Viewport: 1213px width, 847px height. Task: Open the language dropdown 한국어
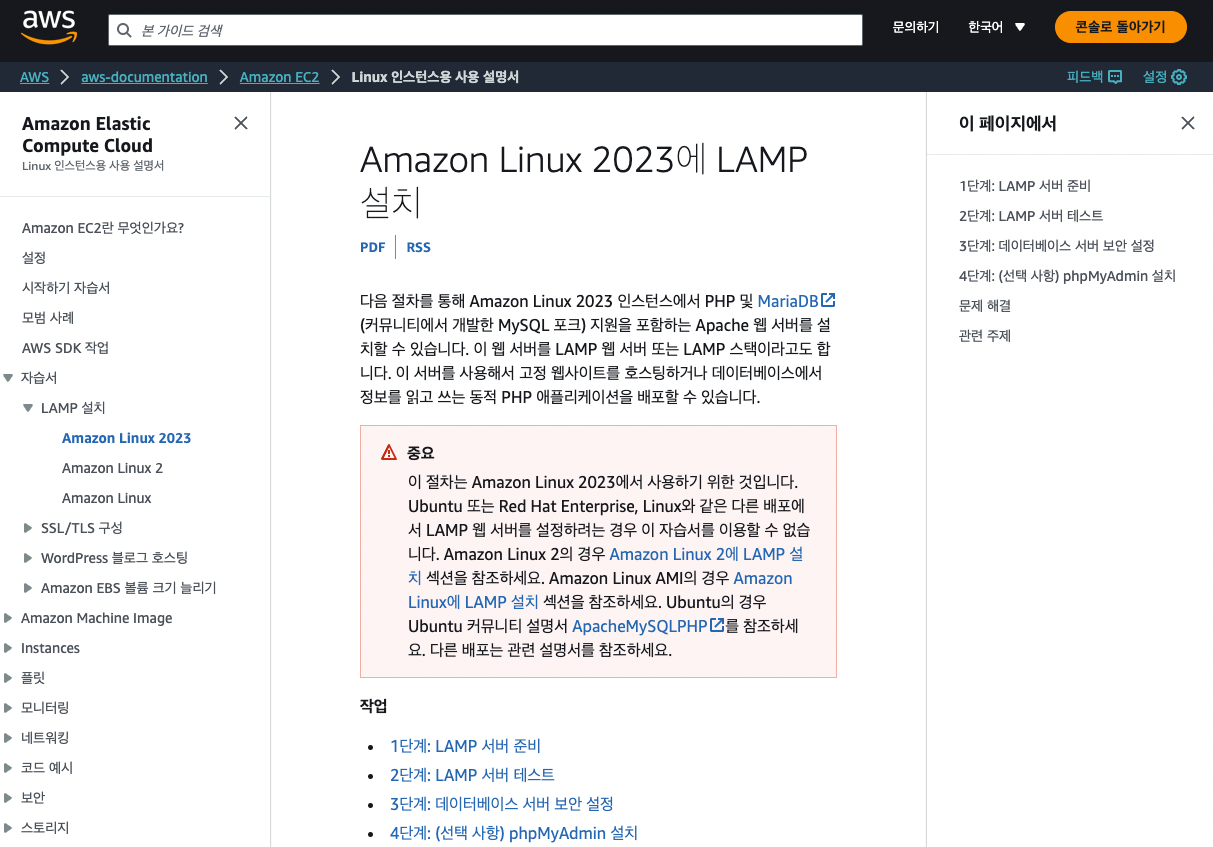pyautogui.click(x=997, y=27)
